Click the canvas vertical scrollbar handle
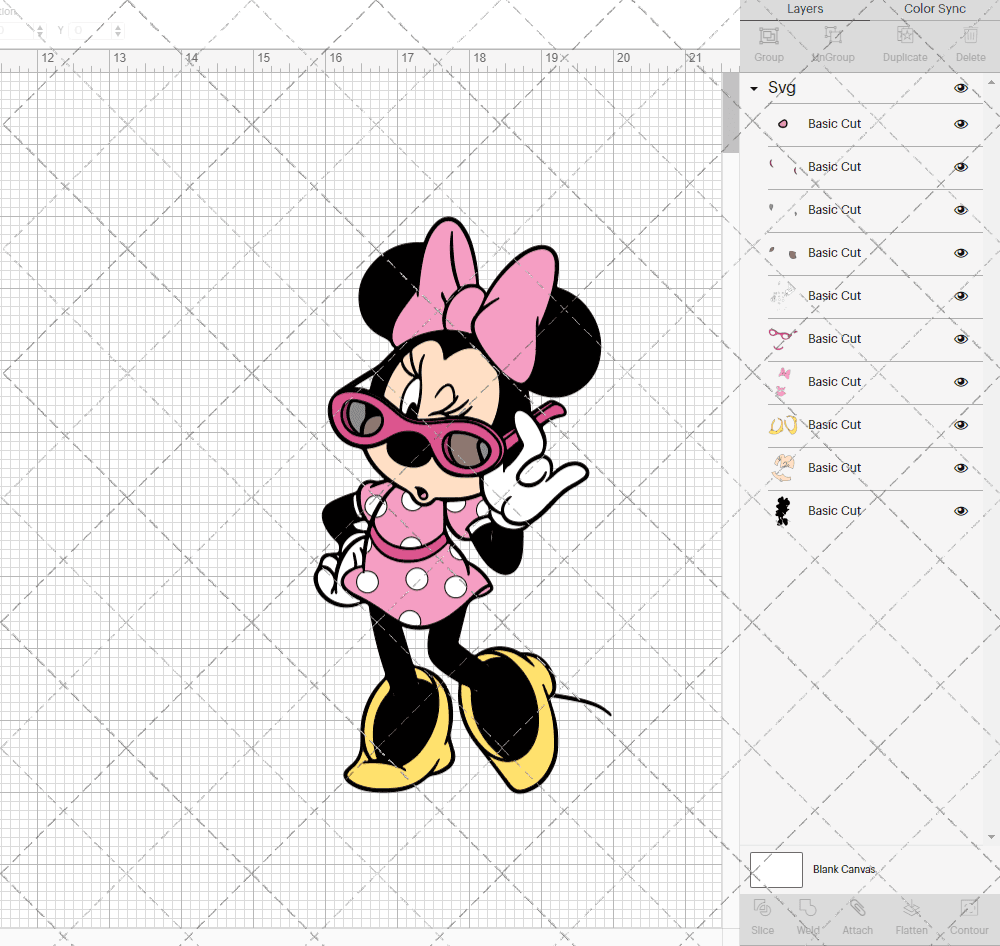Viewport: 1000px width, 946px height. (x=730, y=112)
